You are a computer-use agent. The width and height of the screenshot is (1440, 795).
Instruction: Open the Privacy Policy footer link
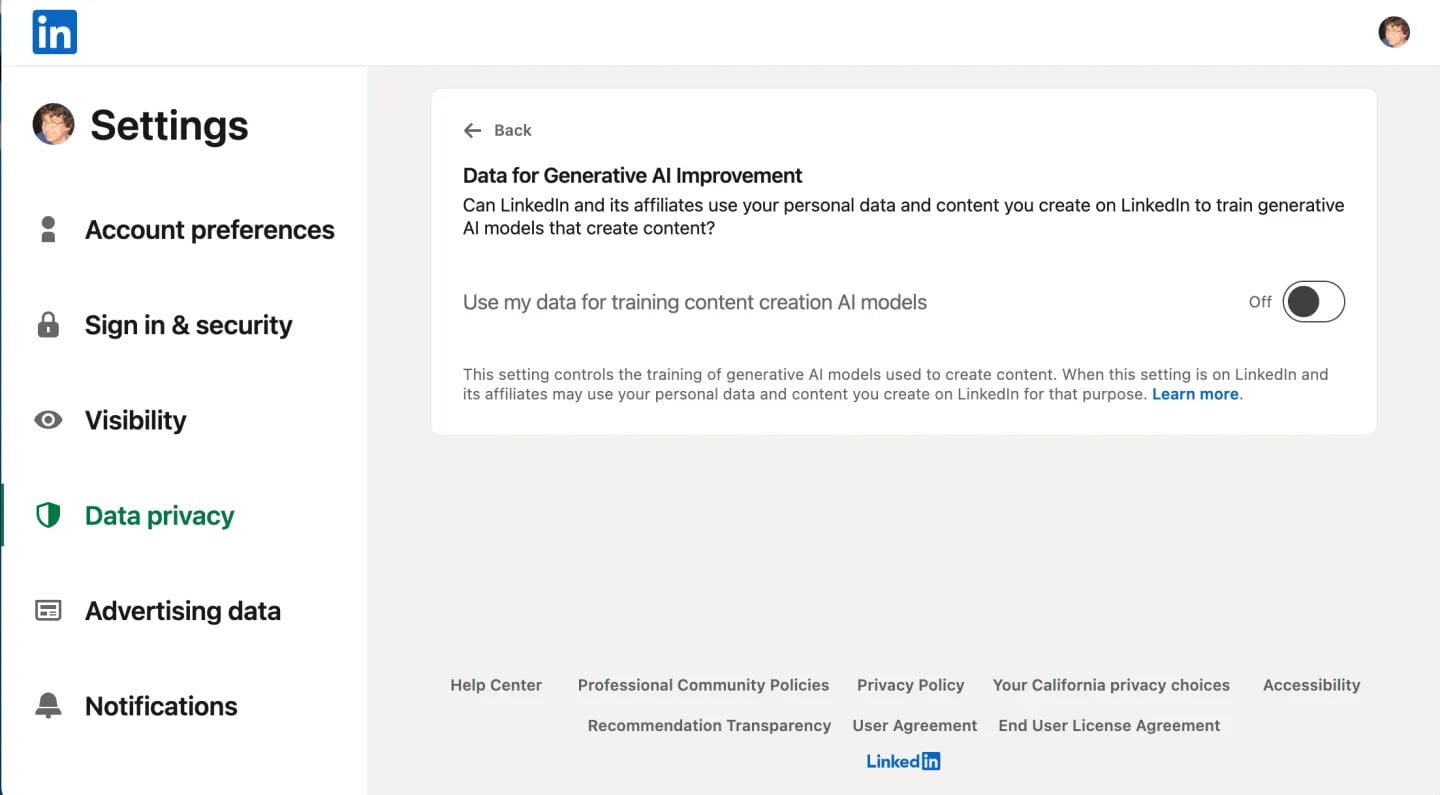(x=910, y=685)
